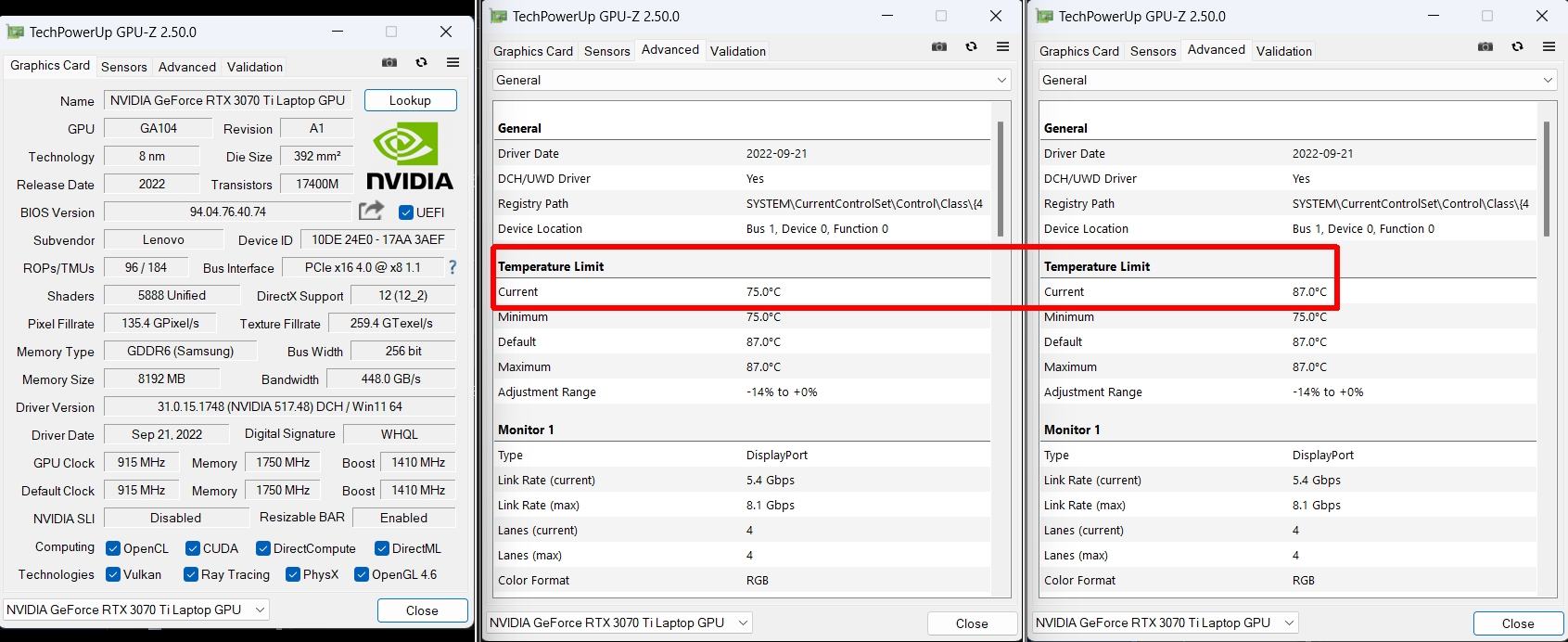
Task: Open the hamburger menu in right window
Action: click(x=1549, y=46)
